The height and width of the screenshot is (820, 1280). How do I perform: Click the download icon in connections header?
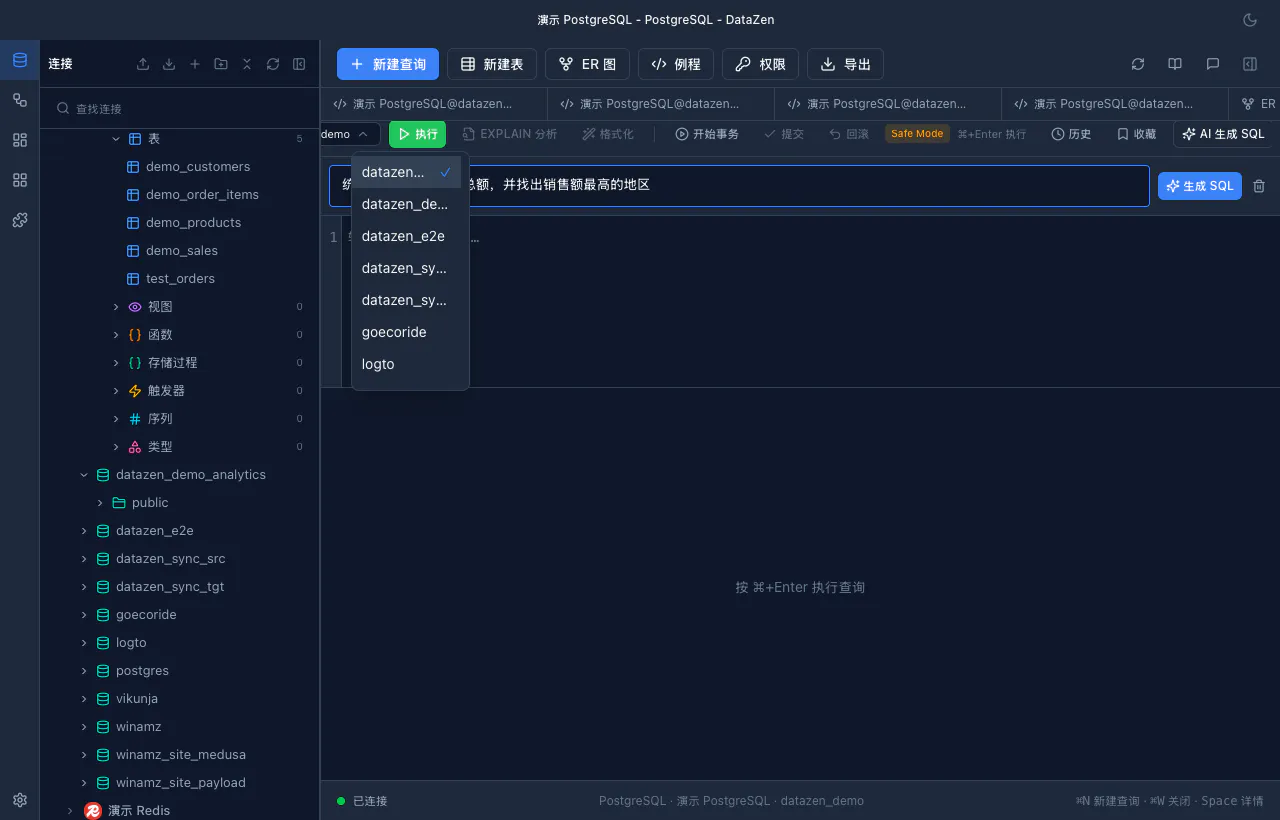[169, 64]
